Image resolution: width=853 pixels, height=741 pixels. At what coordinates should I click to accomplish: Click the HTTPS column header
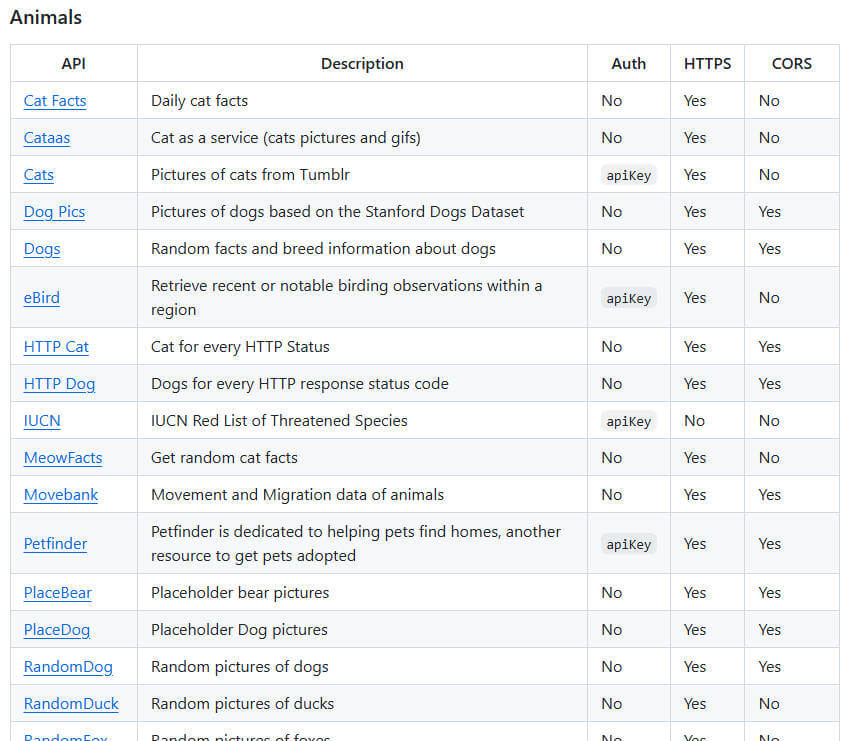(707, 64)
